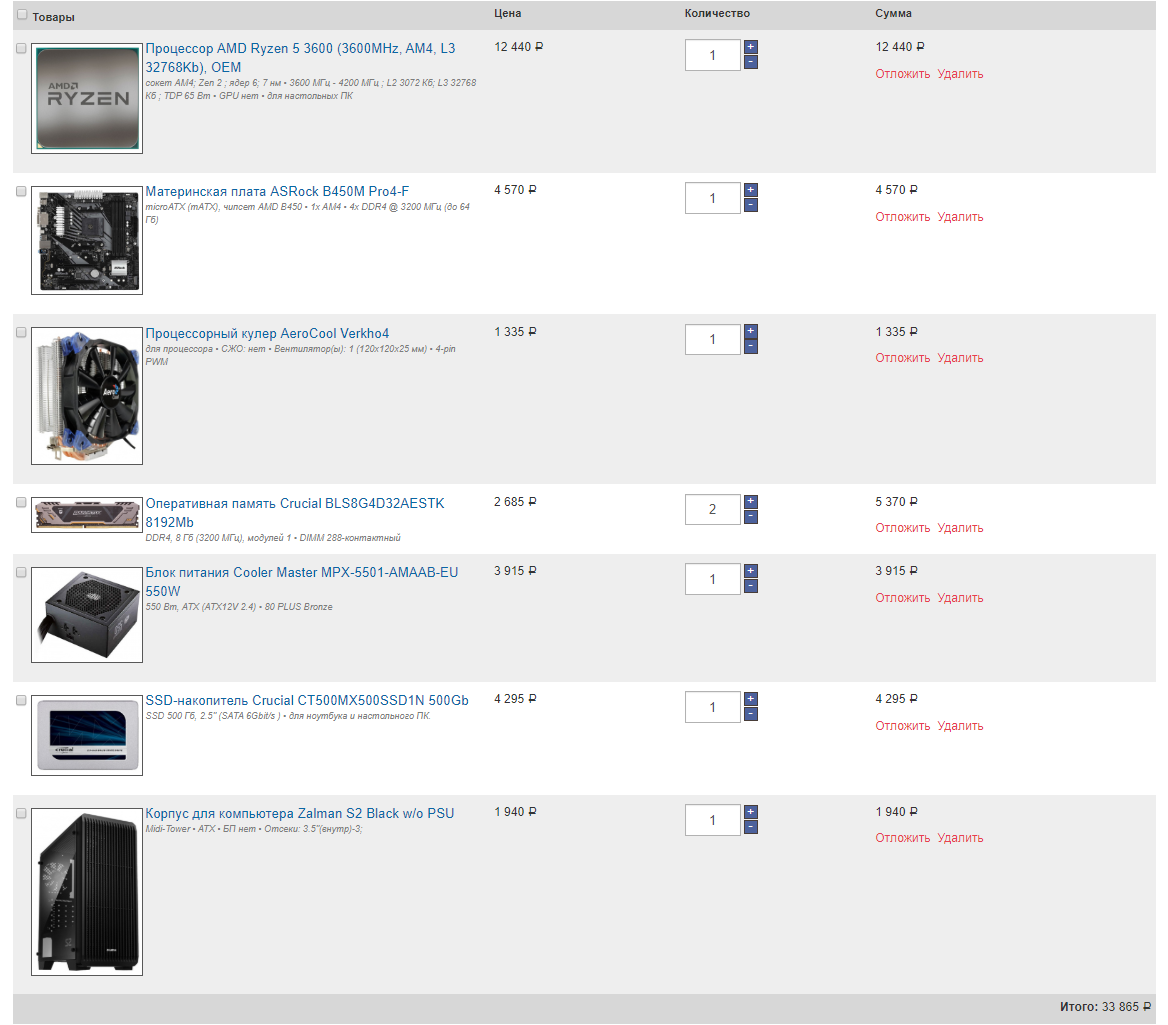Decrease quantity of ASRock B450M Pro4-F motherboard

[751, 206]
